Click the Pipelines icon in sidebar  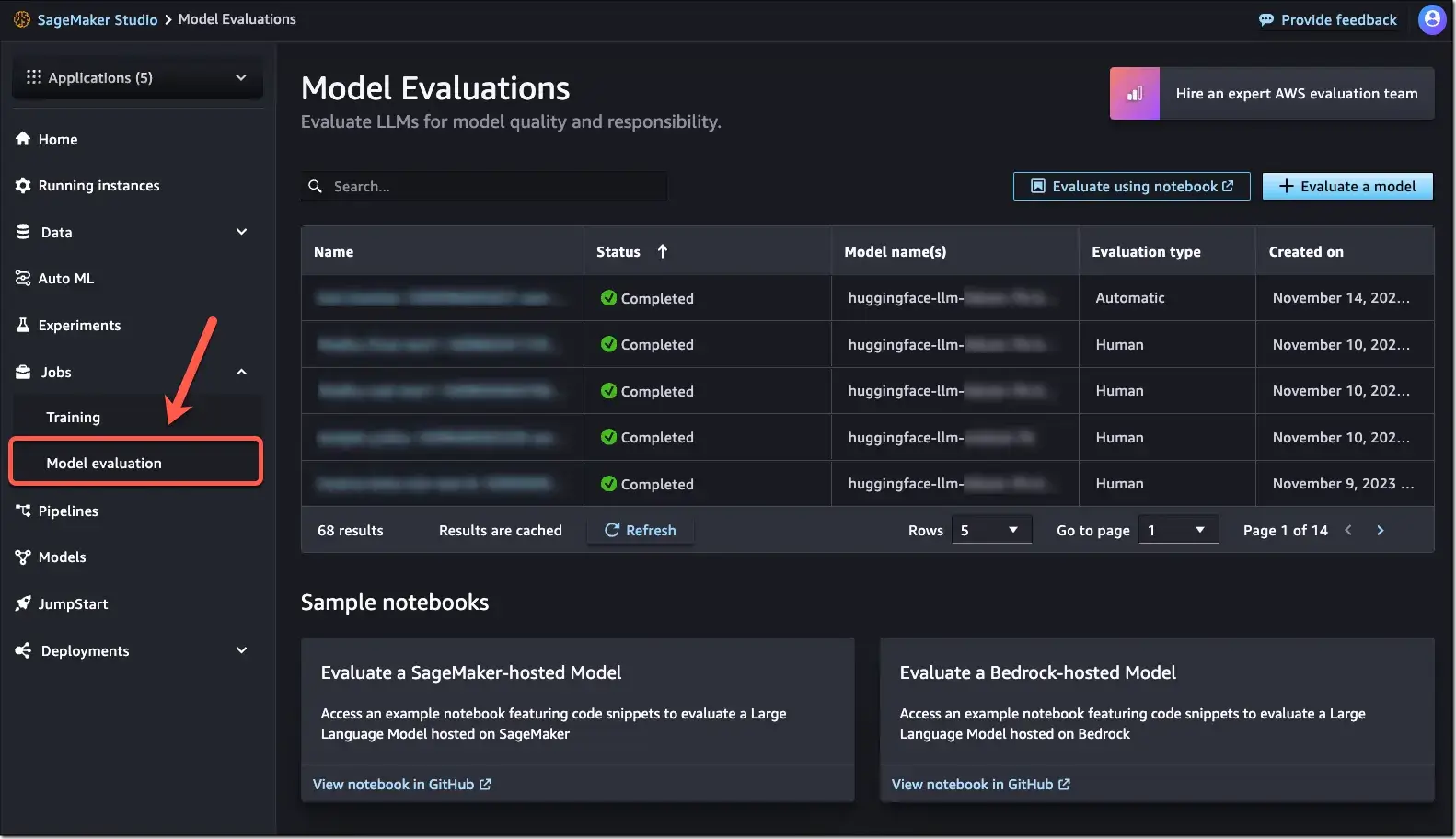[x=23, y=511]
